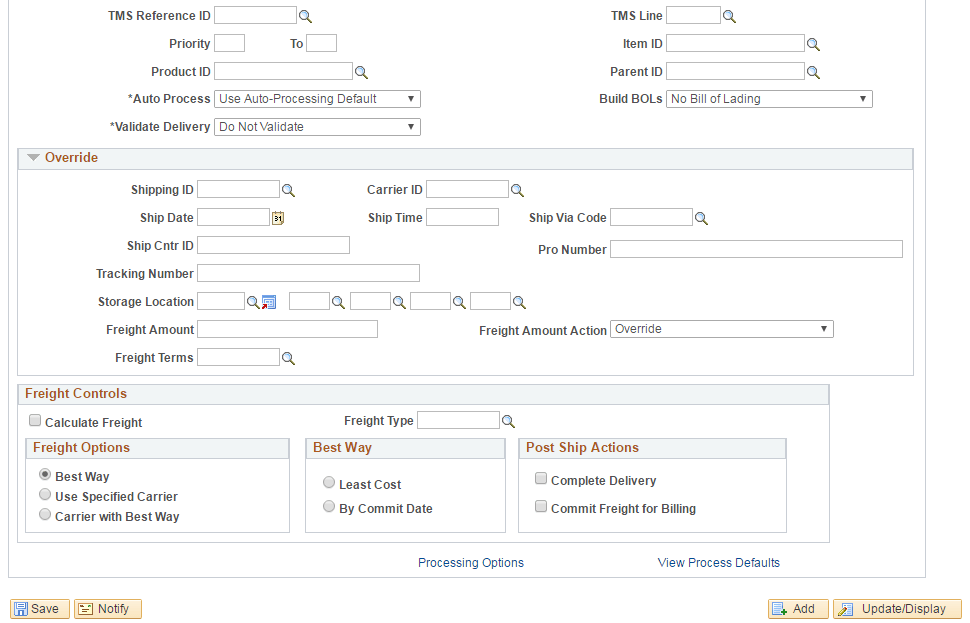Enable the Calculate Freight checkbox
Viewport: 970px width, 623px height.
tap(35, 420)
